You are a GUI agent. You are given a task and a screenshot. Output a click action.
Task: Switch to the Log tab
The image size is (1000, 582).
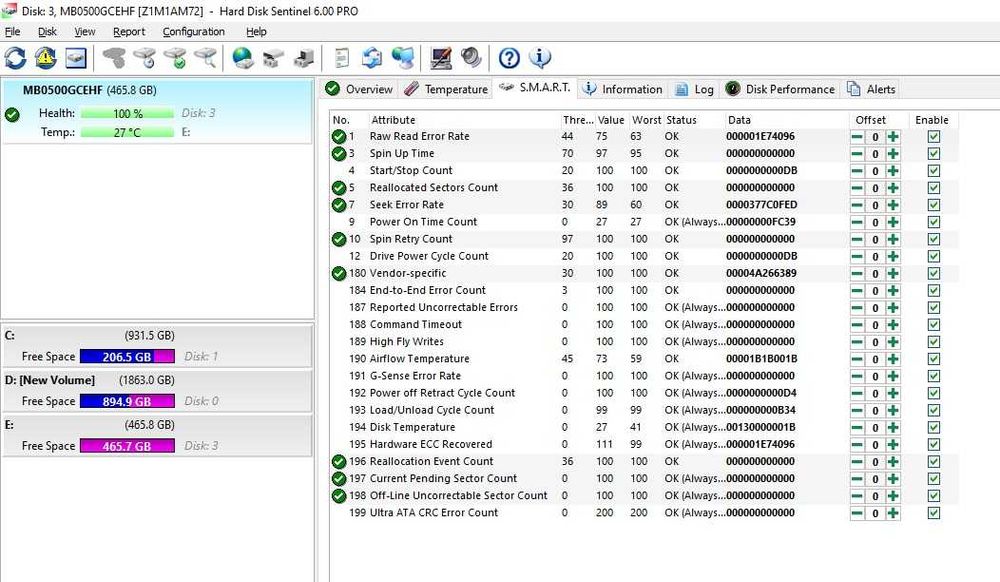[x=694, y=89]
